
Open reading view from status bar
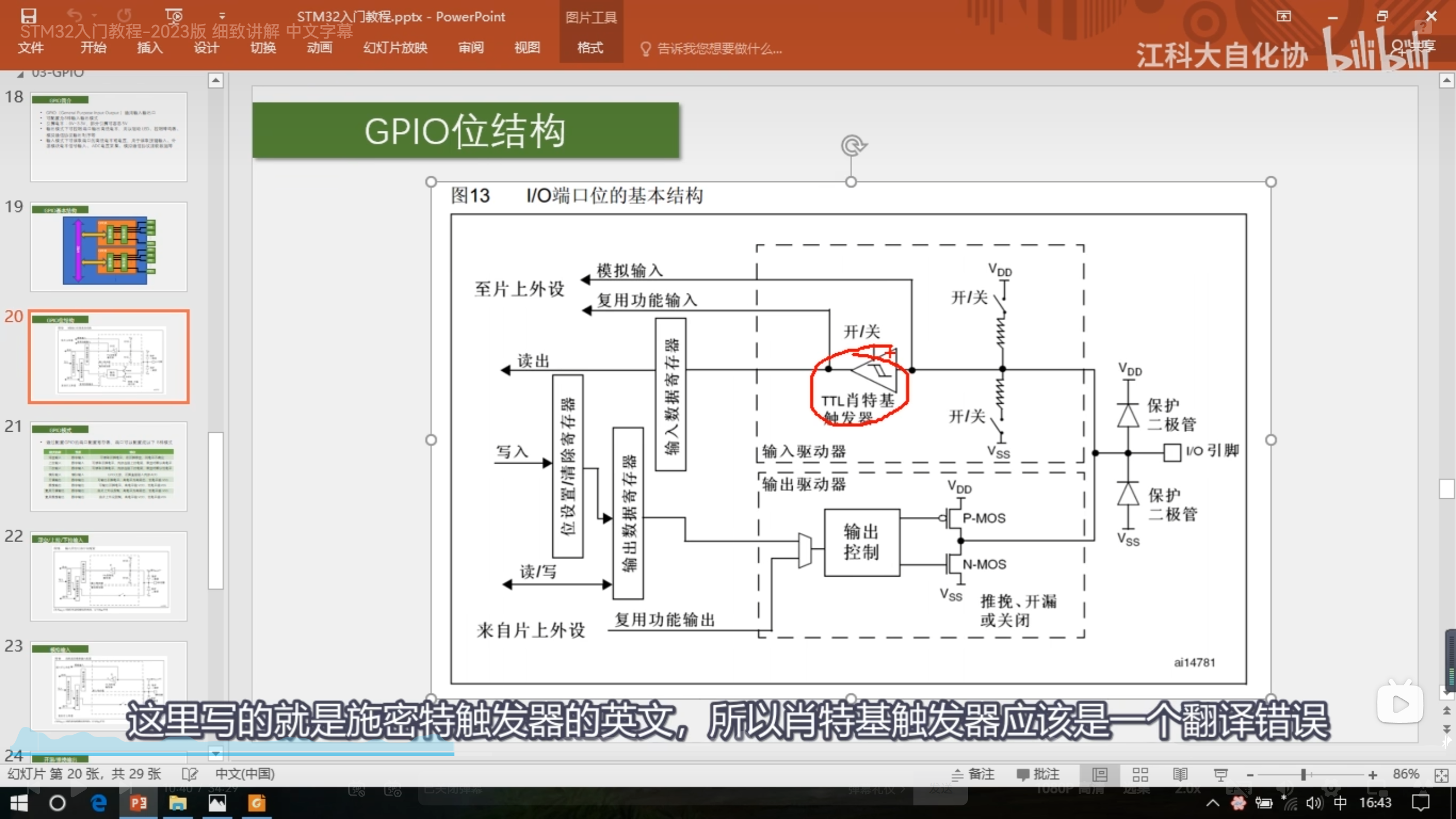point(1180,774)
